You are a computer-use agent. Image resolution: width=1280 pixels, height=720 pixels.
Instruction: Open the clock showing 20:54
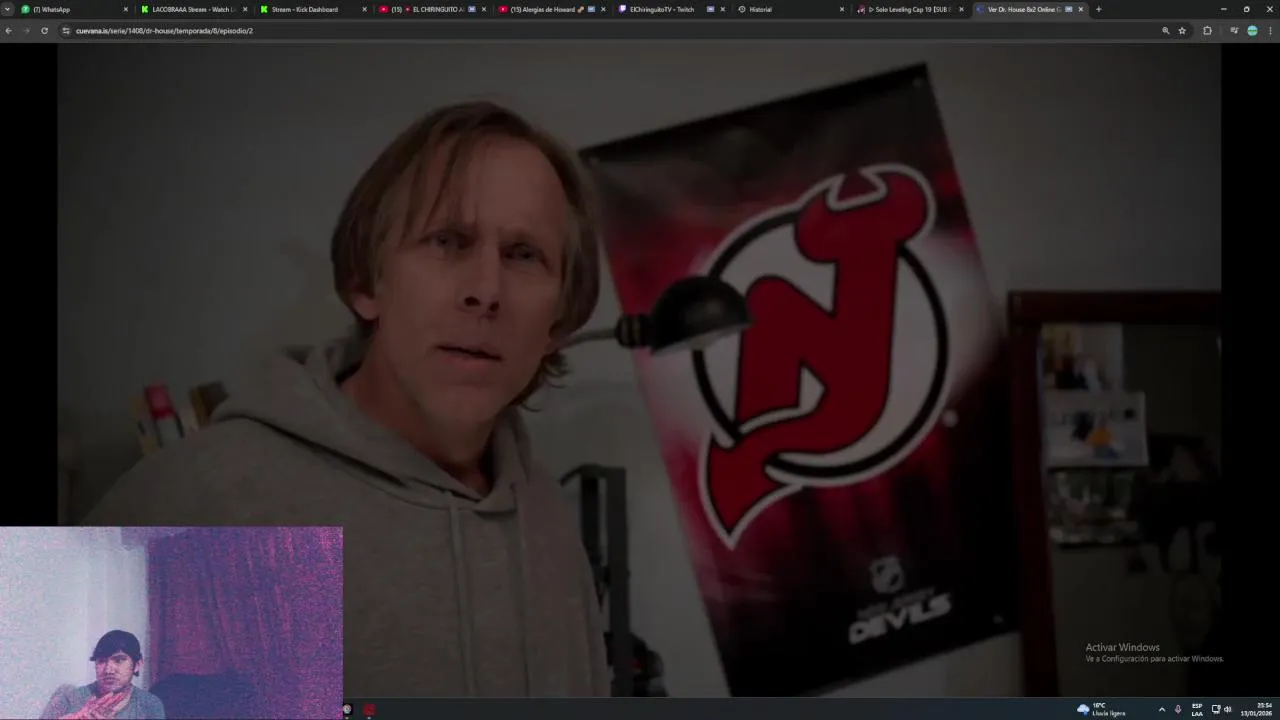click(1258, 709)
